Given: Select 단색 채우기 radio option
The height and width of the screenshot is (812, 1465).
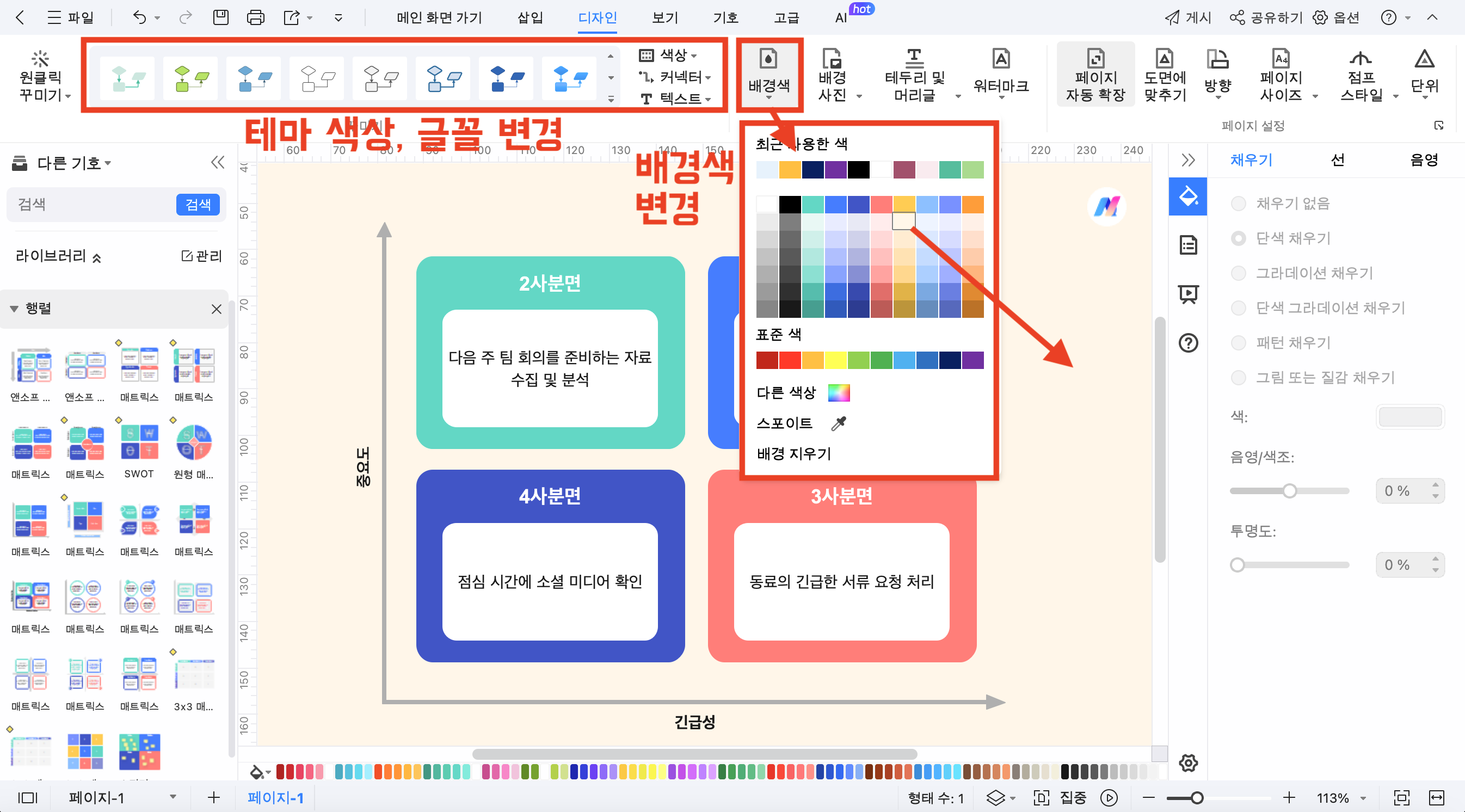Looking at the screenshot, I should pos(1238,238).
